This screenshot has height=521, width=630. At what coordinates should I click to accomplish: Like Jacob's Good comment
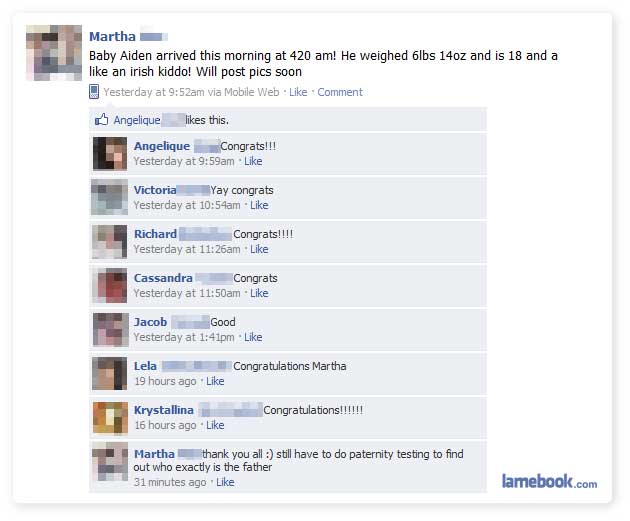tap(253, 337)
